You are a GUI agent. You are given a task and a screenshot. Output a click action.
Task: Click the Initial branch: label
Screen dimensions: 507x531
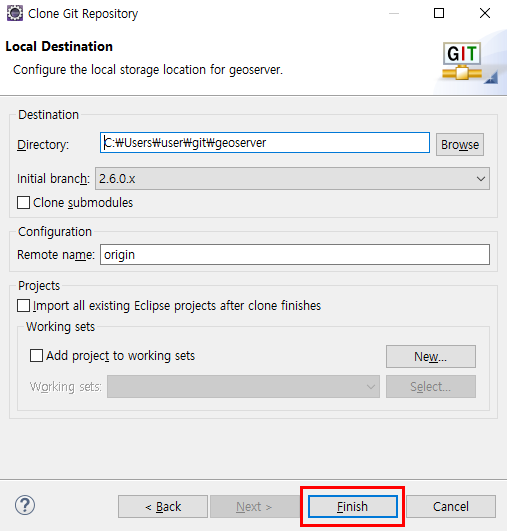click(x=54, y=178)
